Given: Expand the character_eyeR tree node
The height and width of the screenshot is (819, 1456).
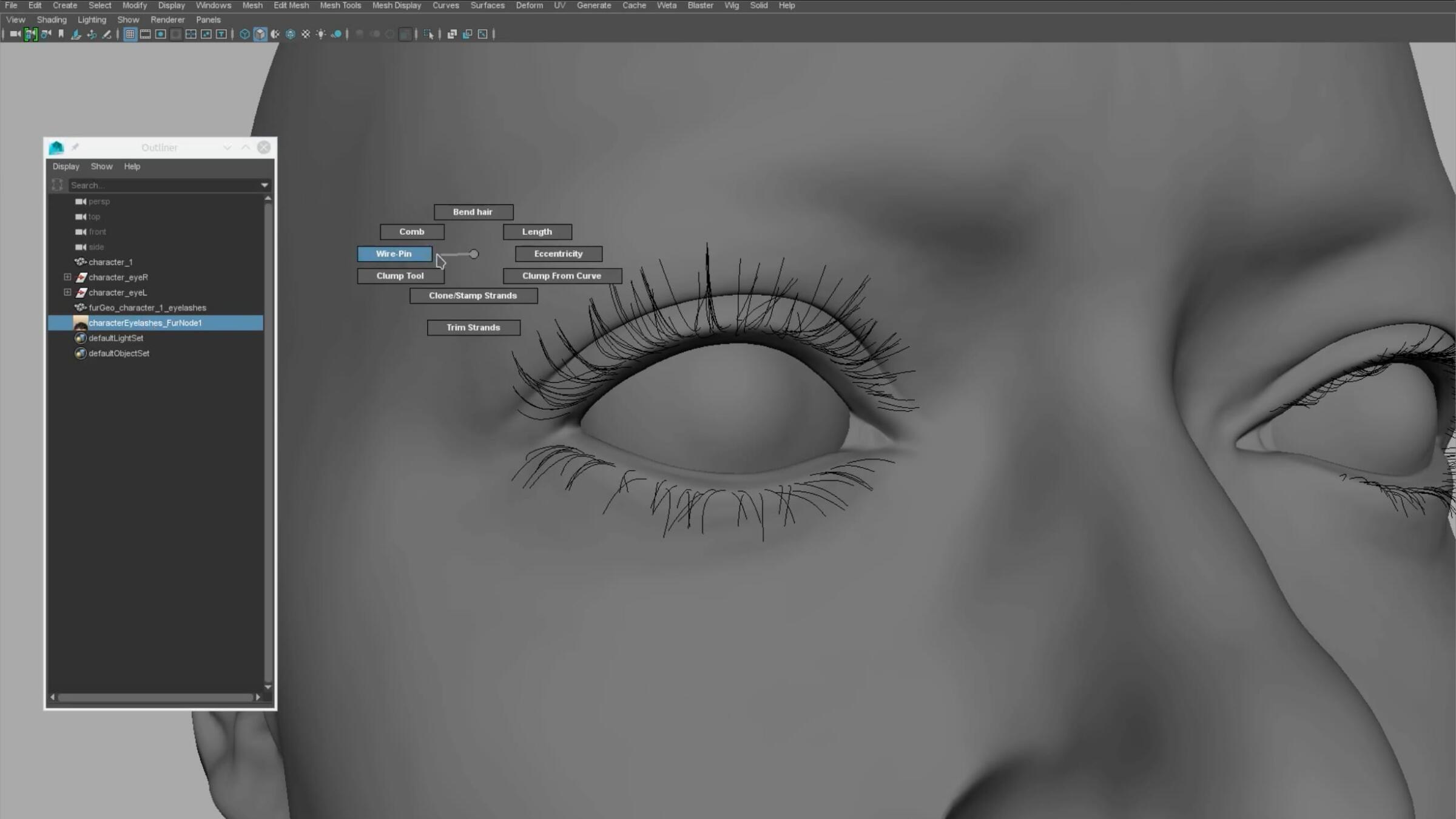Looking at the screenshot, I should tap(67, 277).
